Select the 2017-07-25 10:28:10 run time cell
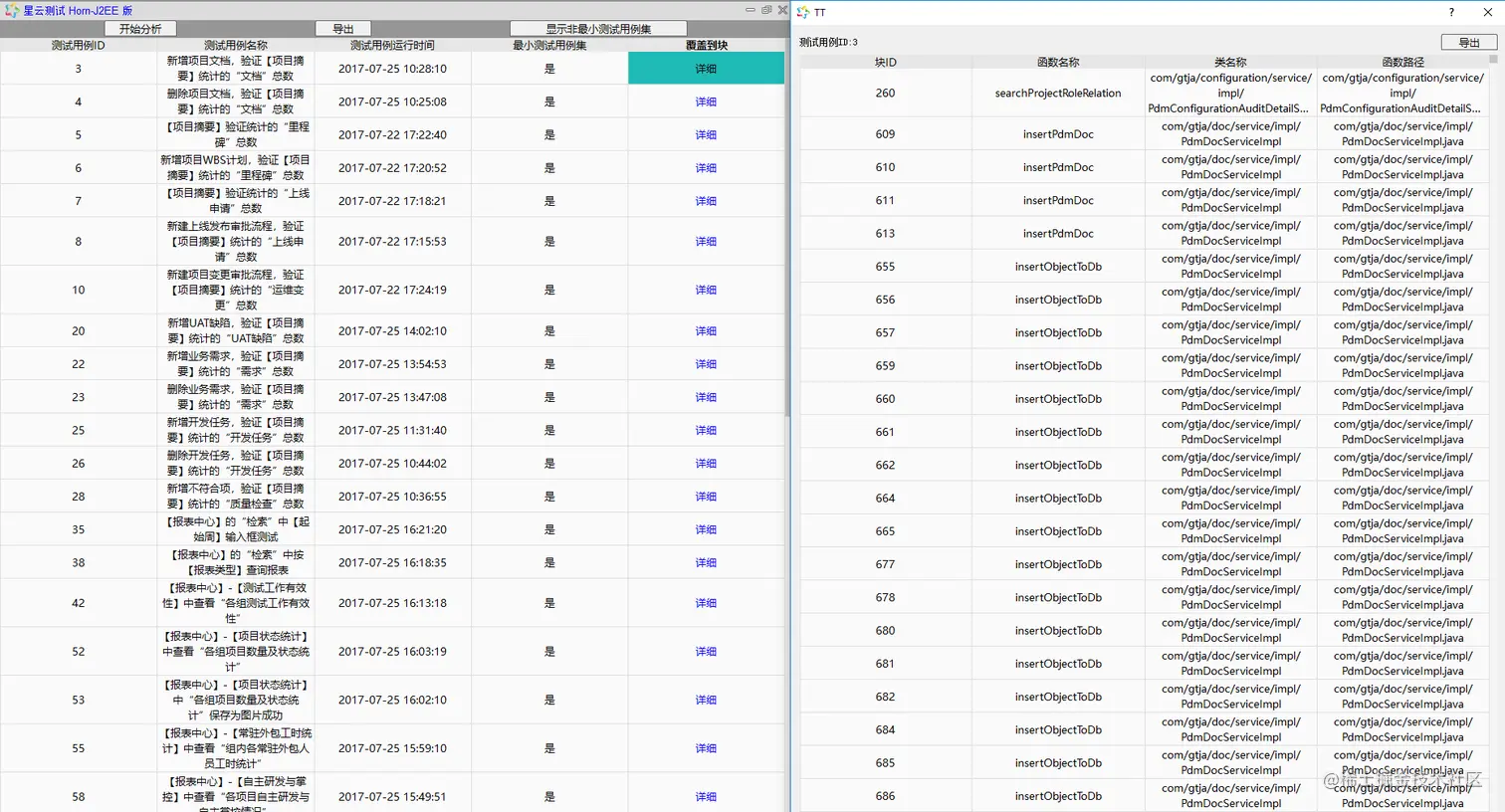The width and height of the screenshot is (1505, 812). tap(392, 69)
